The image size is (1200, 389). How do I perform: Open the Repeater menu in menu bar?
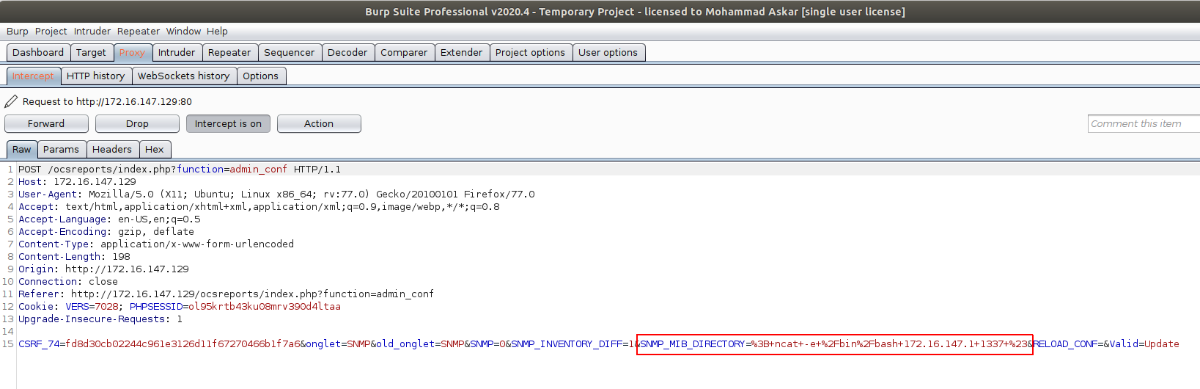tap(138, 31)
